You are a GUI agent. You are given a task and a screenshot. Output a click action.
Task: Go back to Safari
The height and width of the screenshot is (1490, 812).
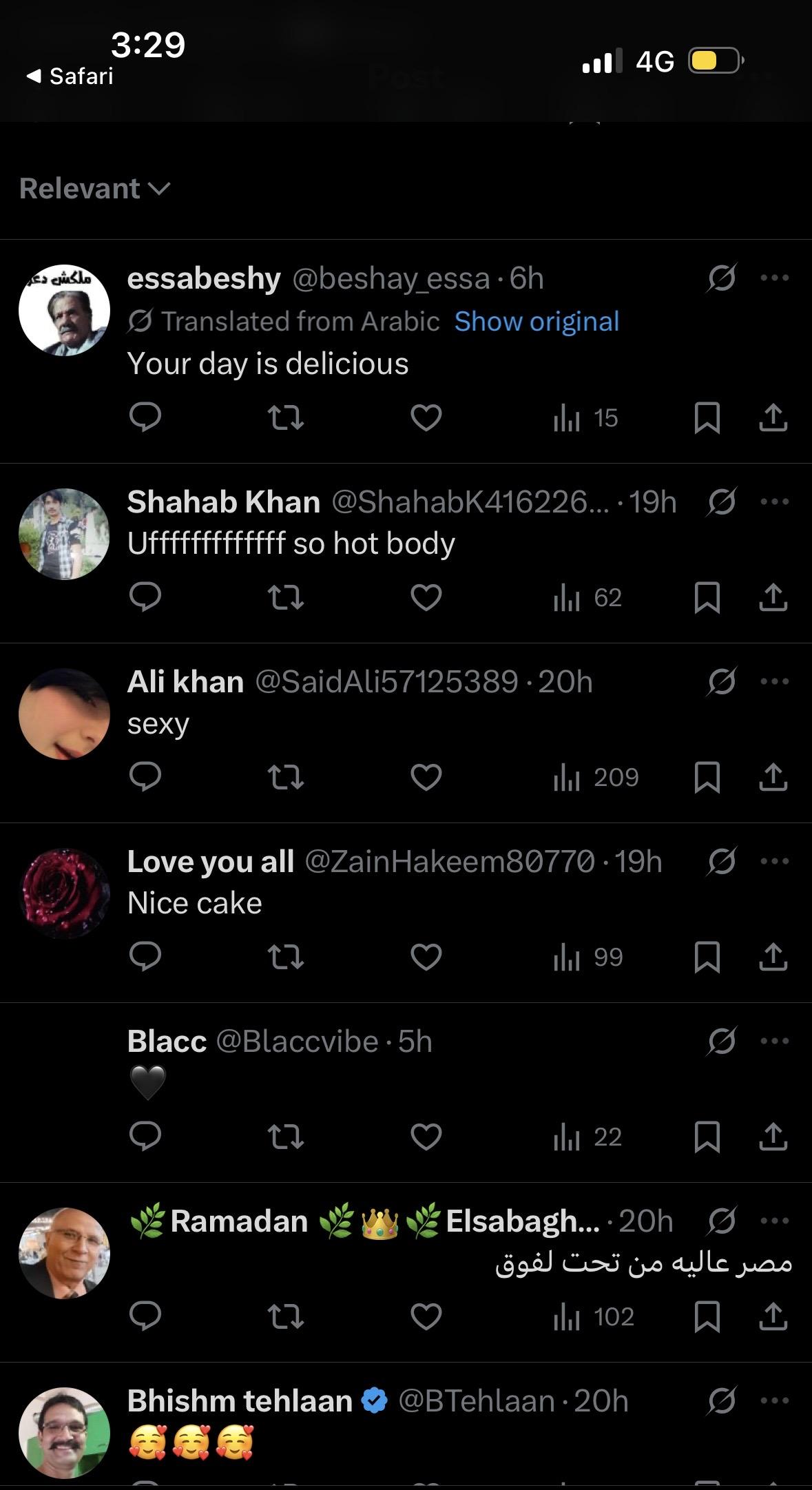70,76
